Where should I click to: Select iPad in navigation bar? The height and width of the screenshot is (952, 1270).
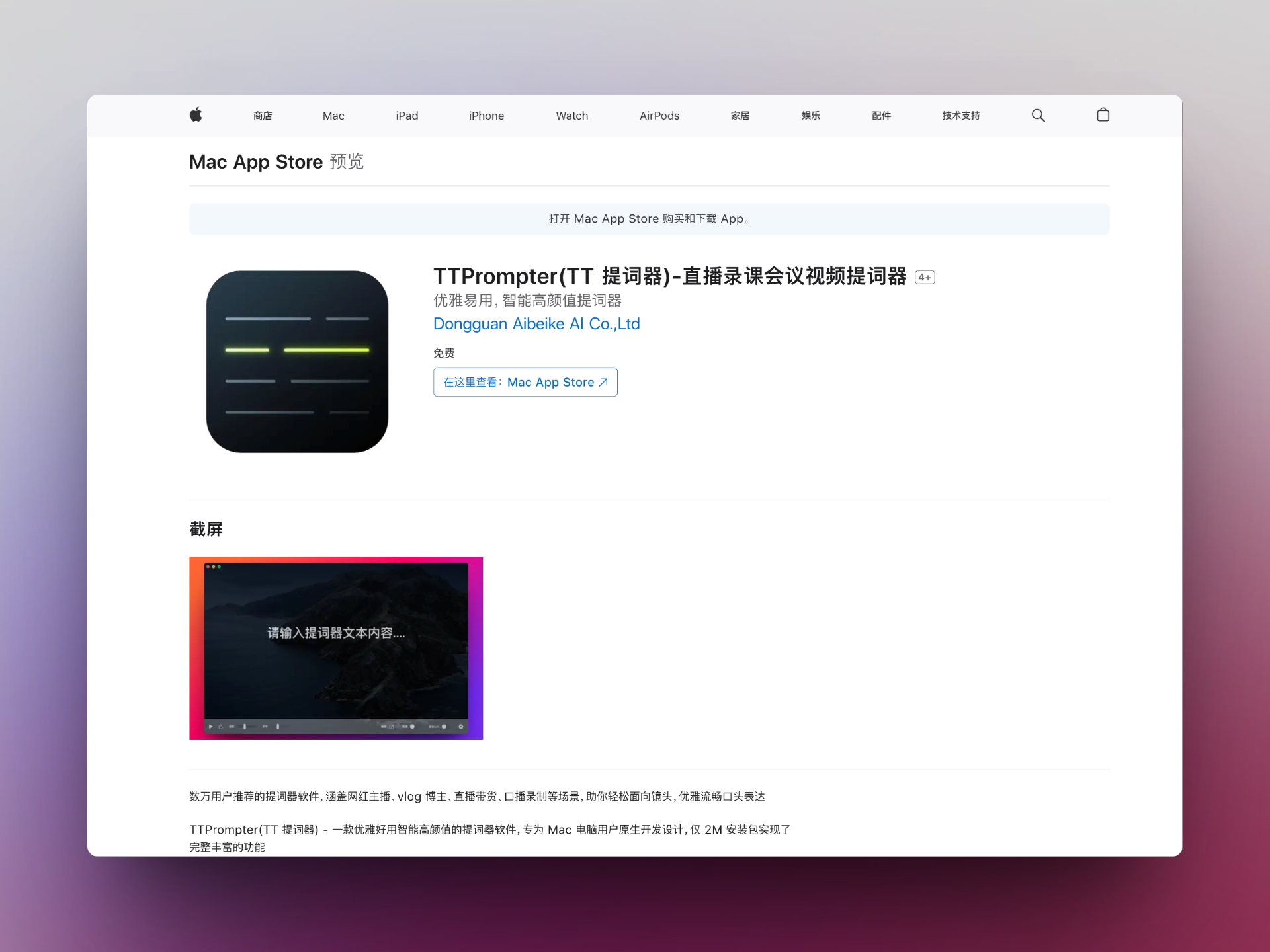coord(407,116)
